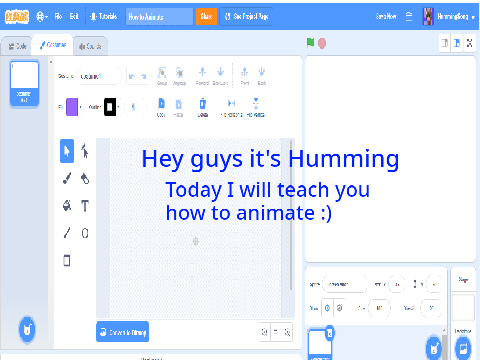Viewport: 480px width, 360px height.
Task: Switch to the Code tab
Action: pos(17,46)
